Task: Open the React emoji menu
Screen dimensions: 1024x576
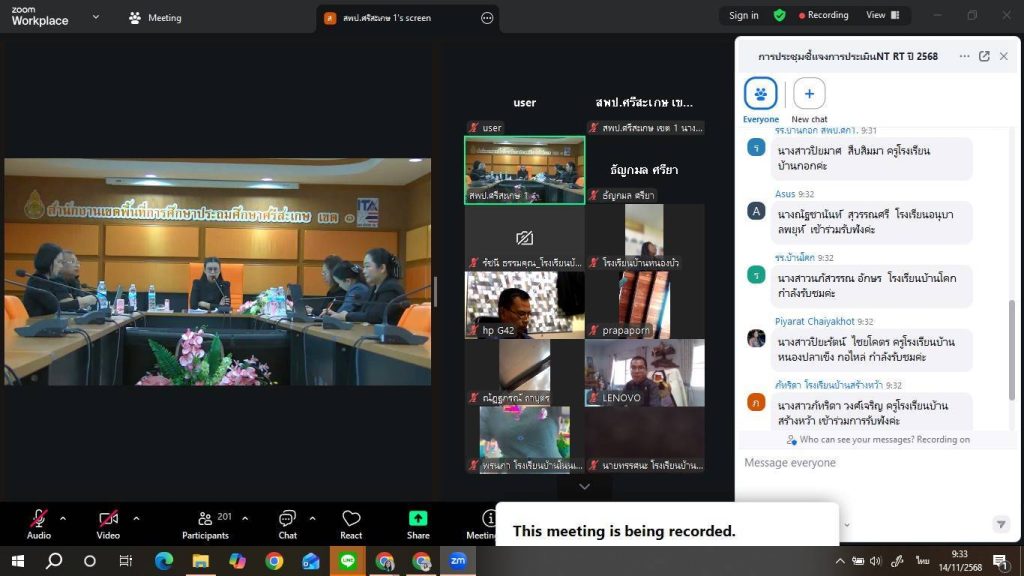Action: [x=351, y=519]
